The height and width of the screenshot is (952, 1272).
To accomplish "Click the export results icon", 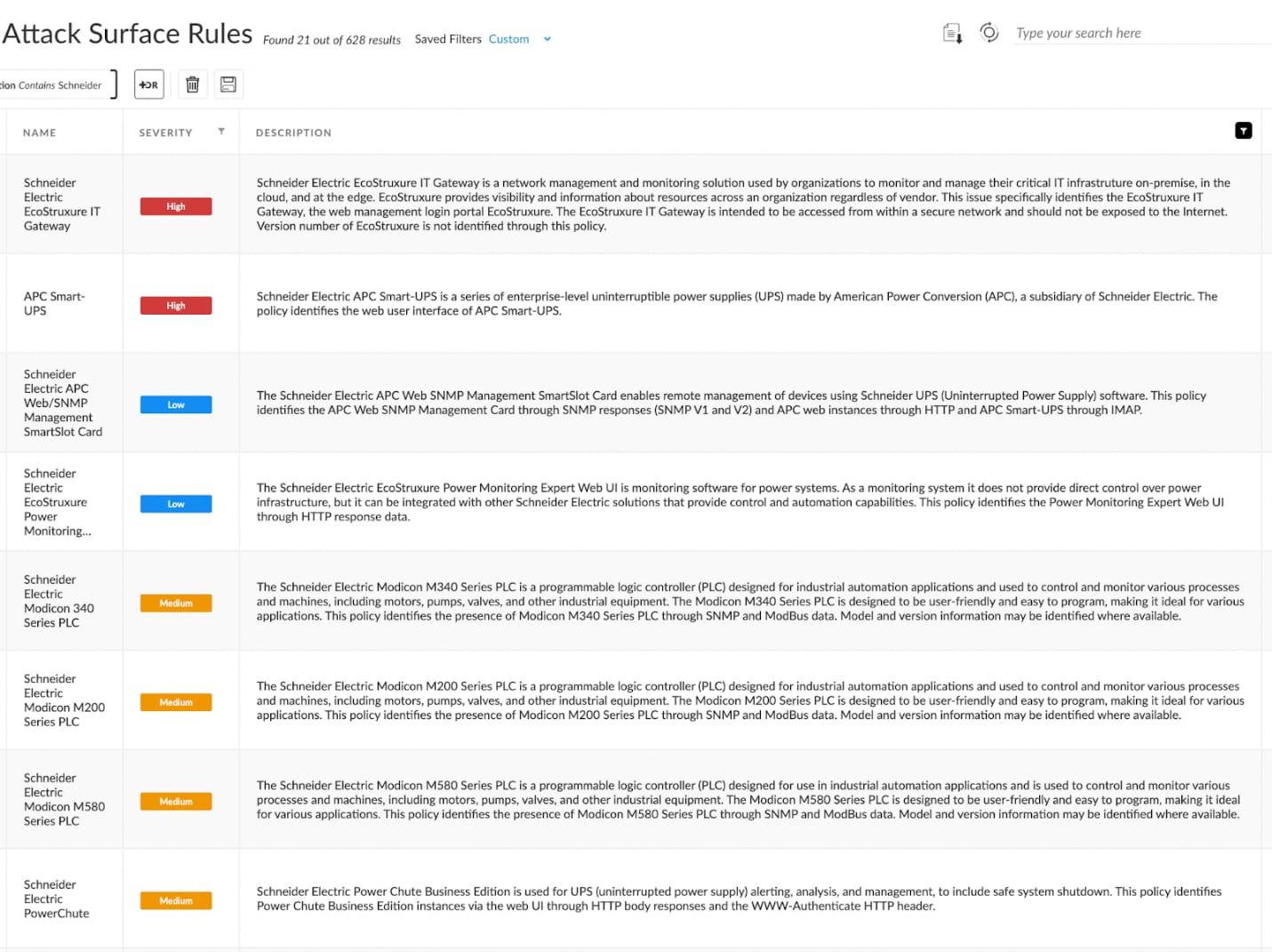I will click(952, 34).
